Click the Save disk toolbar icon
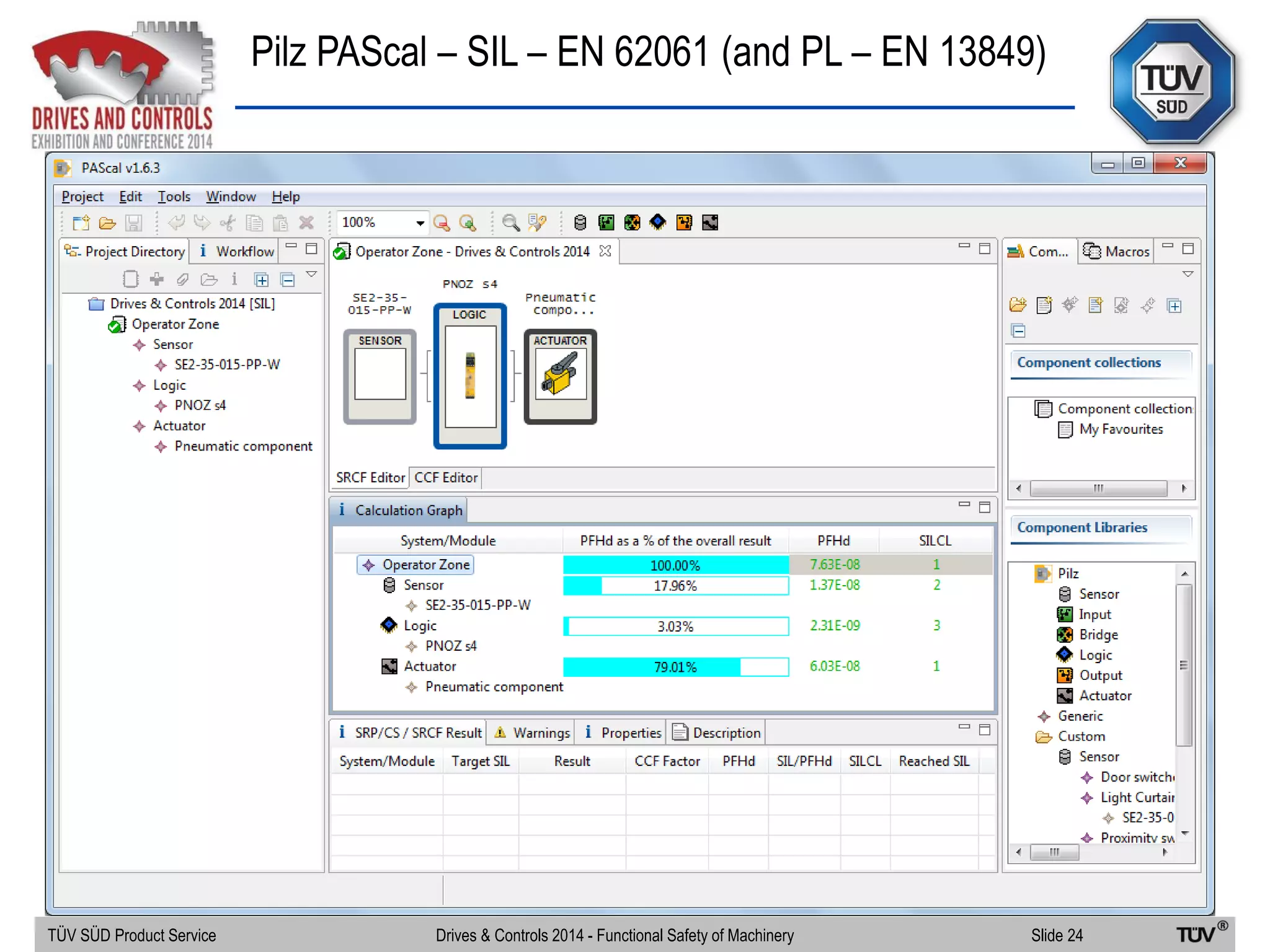 [133, 223]
